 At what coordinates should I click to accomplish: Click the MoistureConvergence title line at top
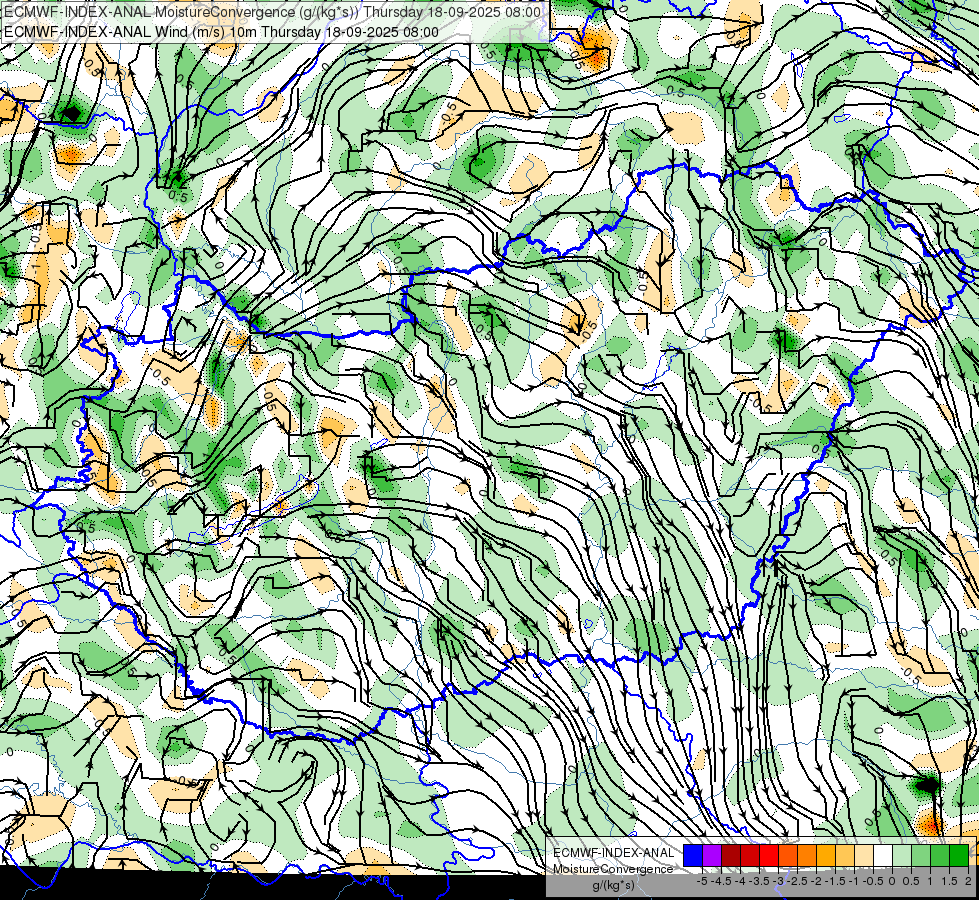[272, 12]
